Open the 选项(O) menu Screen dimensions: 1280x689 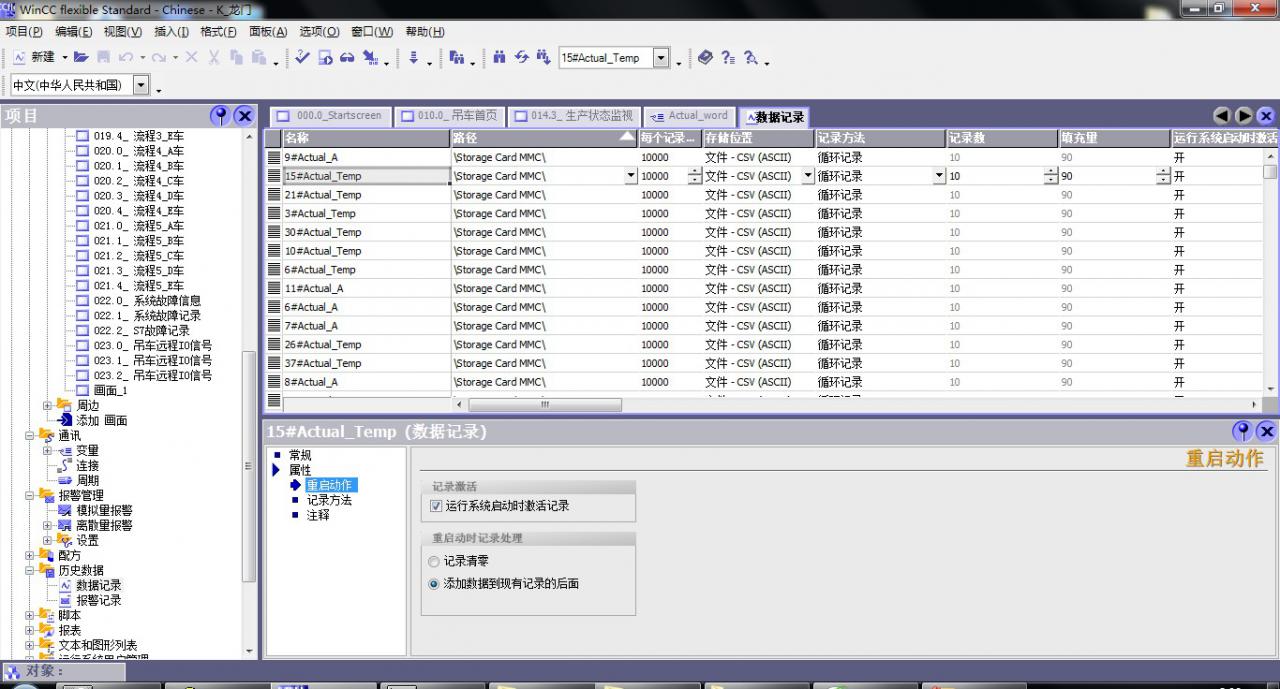tap(319, 32)
